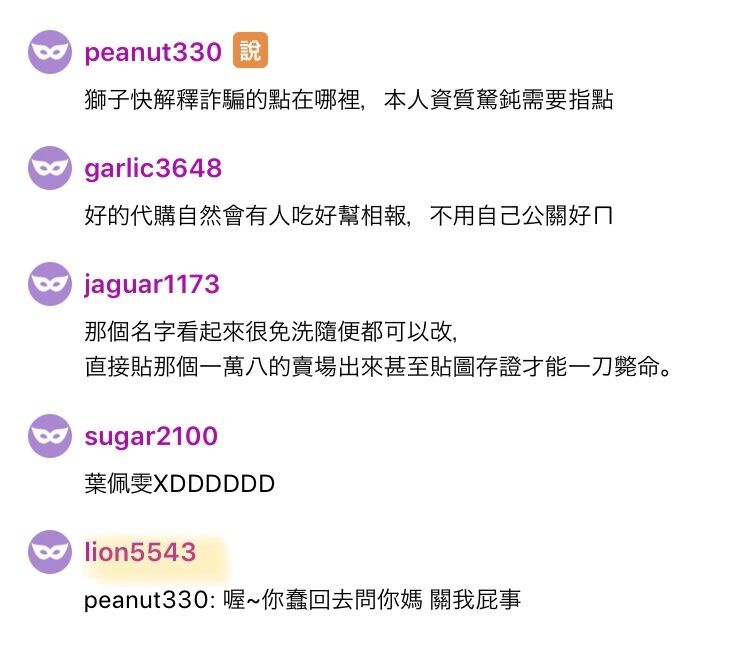Click sugar2100's comment 葉佩雯XDDDDDD
The image size is (750, 646).
pyautogui.click(x=179, y=483)
